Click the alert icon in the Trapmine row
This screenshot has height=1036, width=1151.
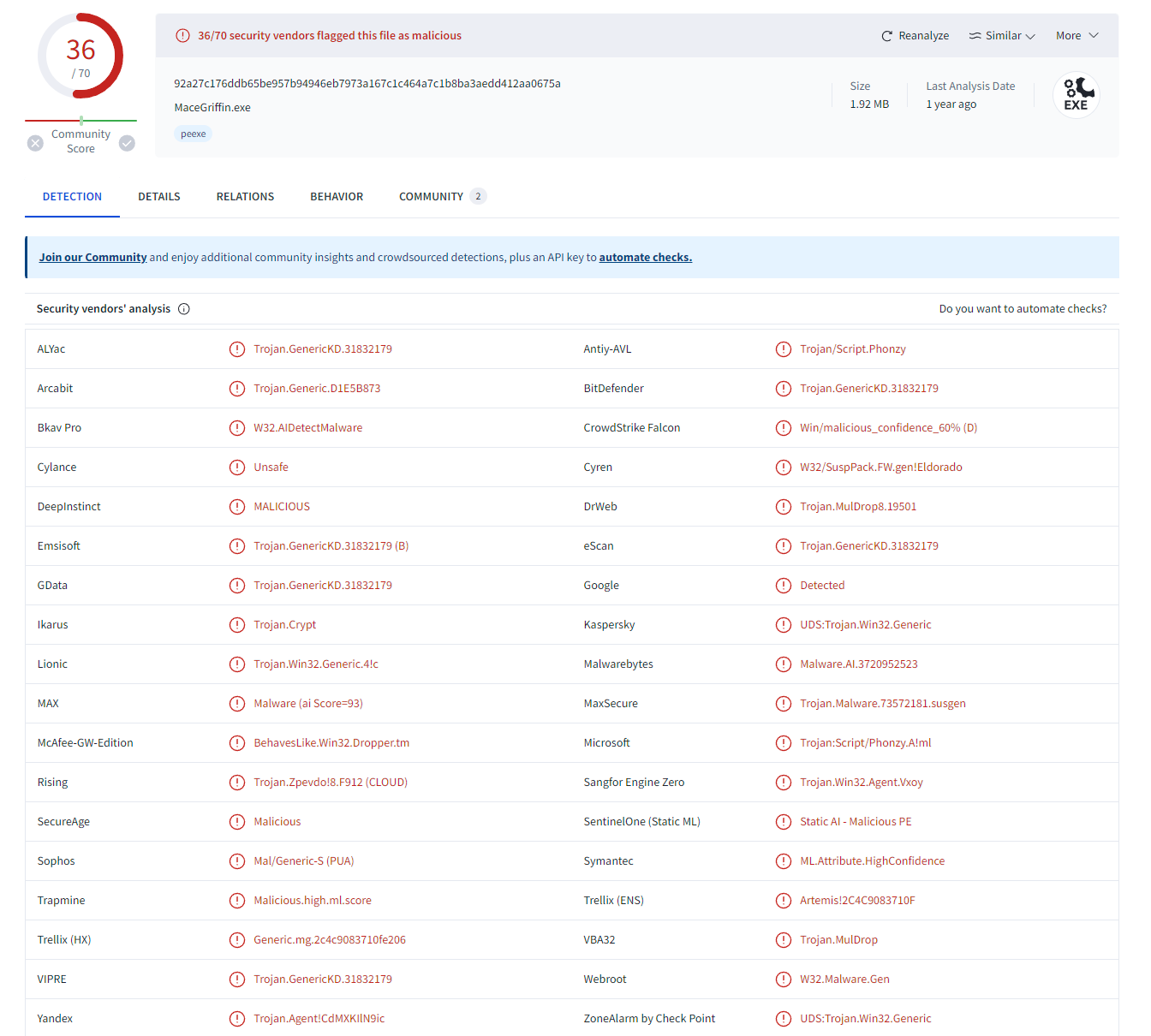click(237, 901)
